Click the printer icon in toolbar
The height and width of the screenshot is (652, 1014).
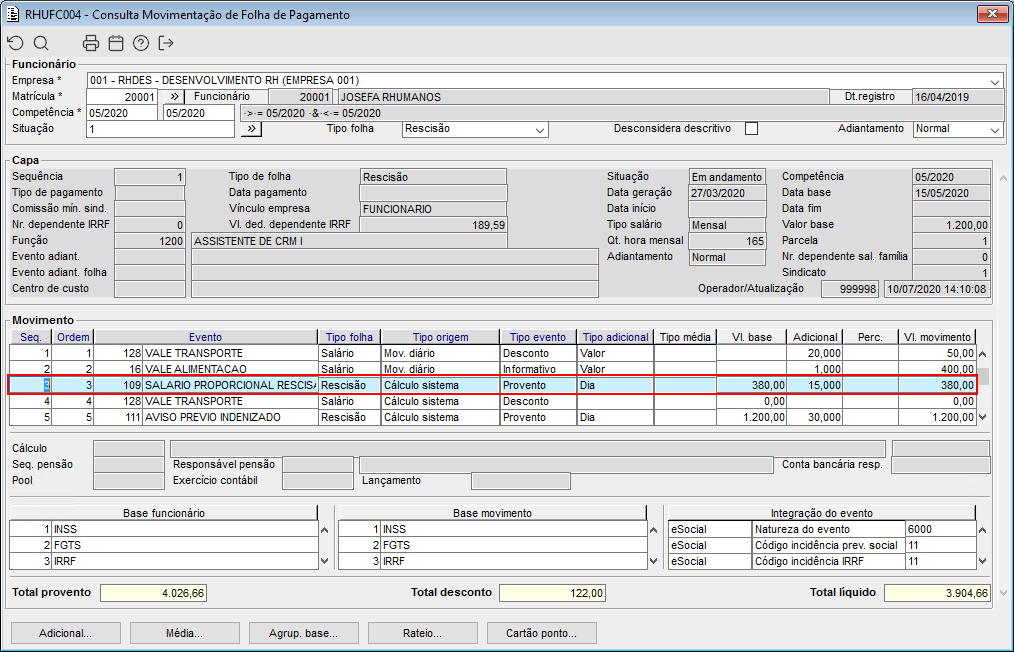click(91, 43)
